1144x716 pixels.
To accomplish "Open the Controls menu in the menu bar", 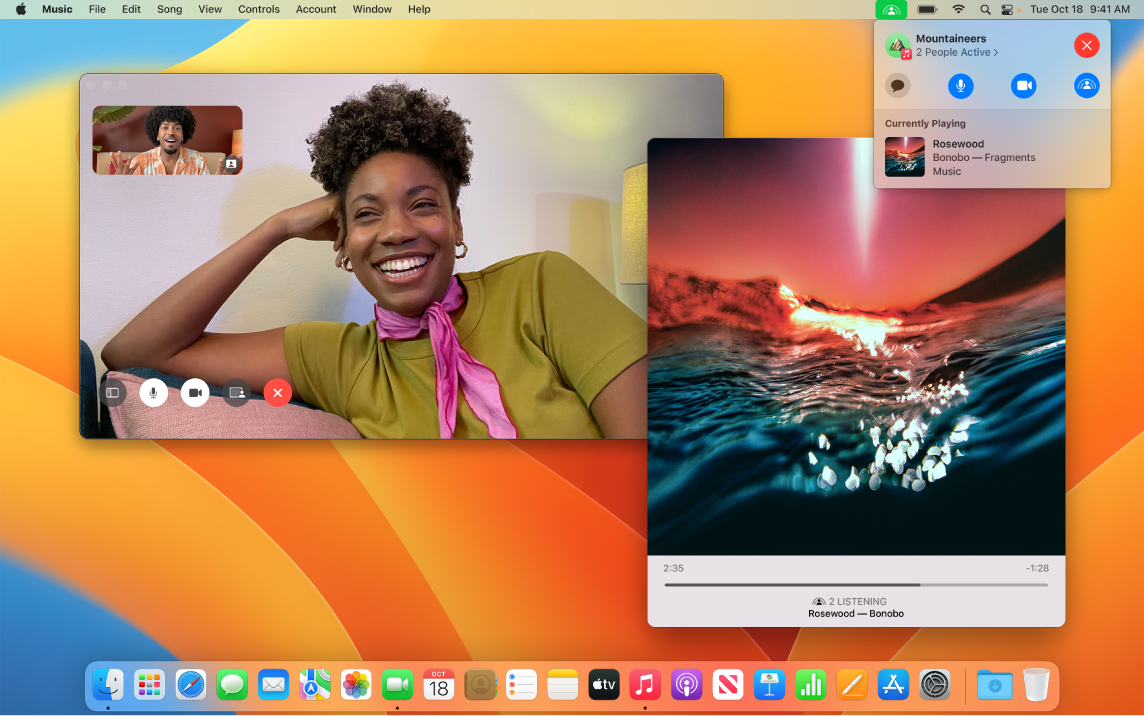I will coord(258,9).
